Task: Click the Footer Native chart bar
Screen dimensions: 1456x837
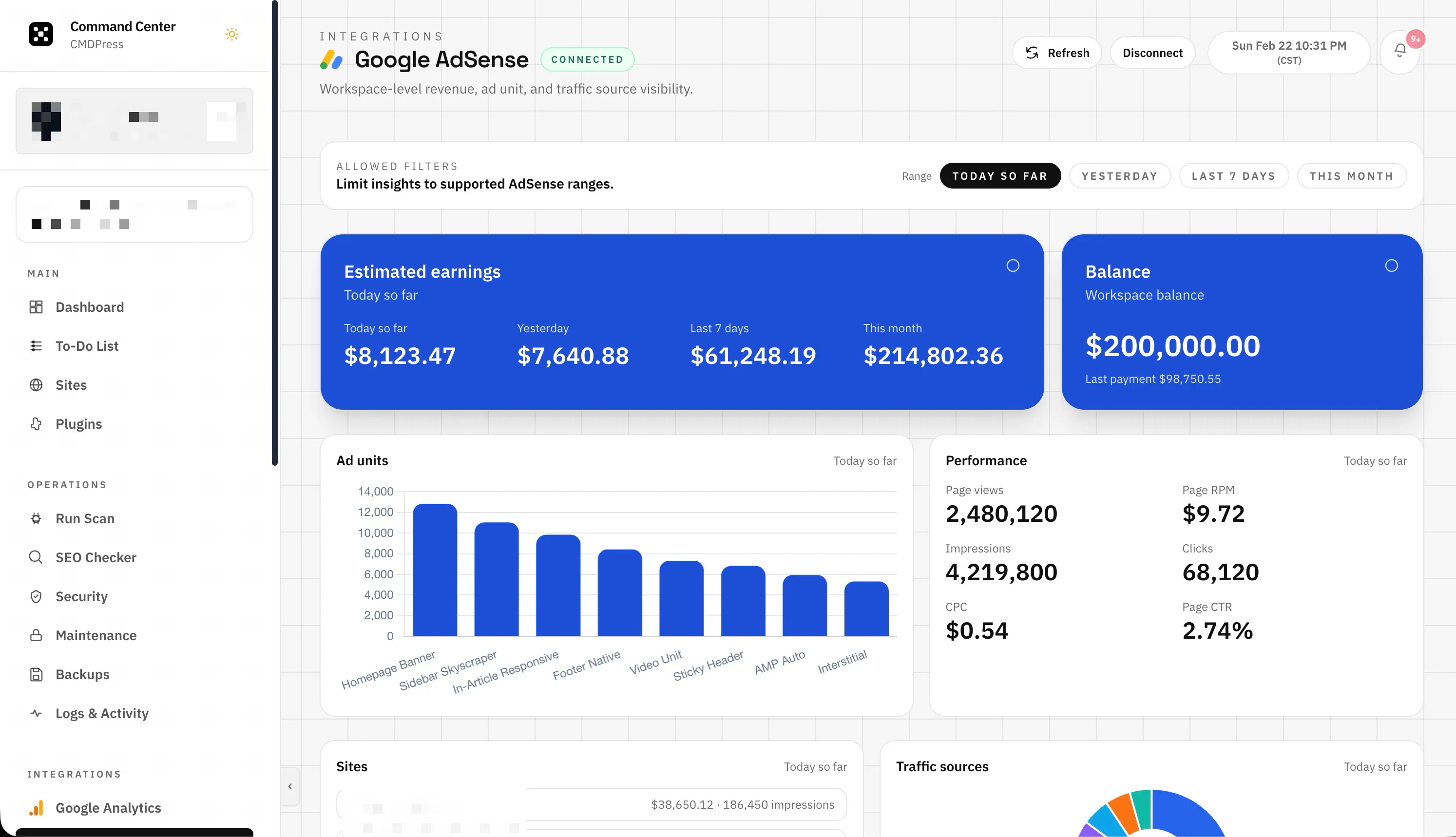Action: [x=620, y=593]
